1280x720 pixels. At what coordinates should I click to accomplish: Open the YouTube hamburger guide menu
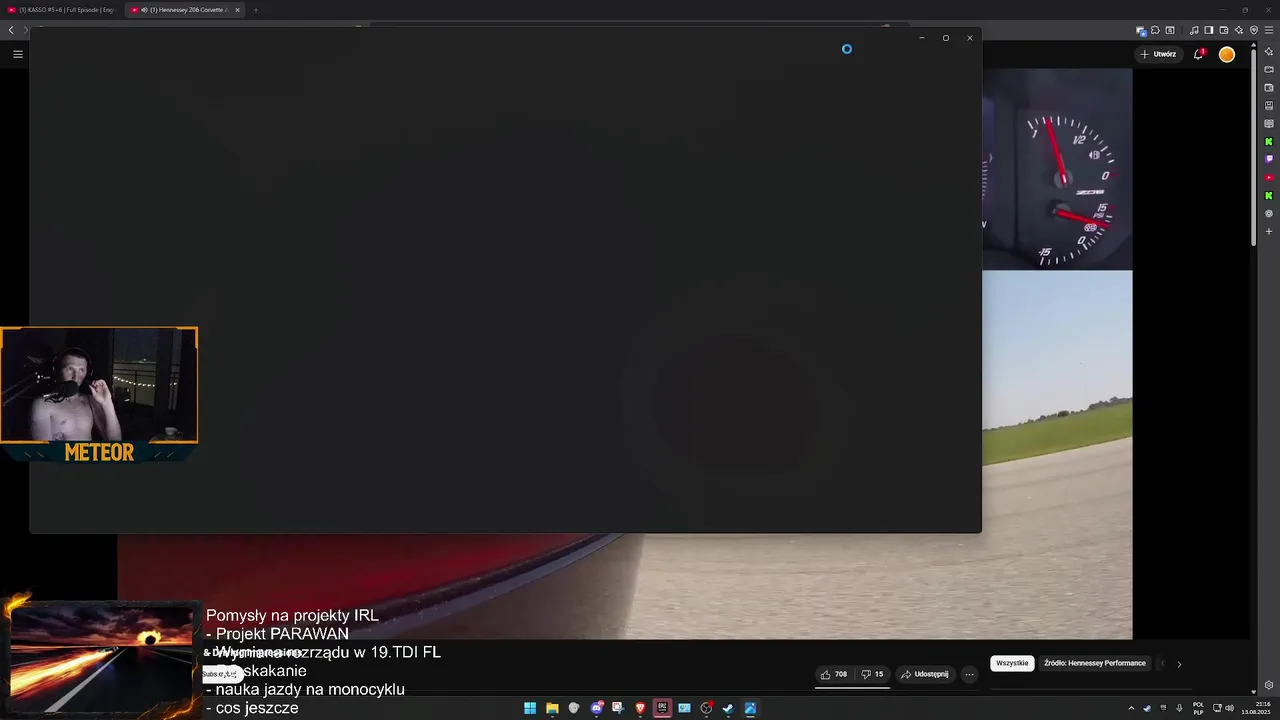tap(17, 54)
